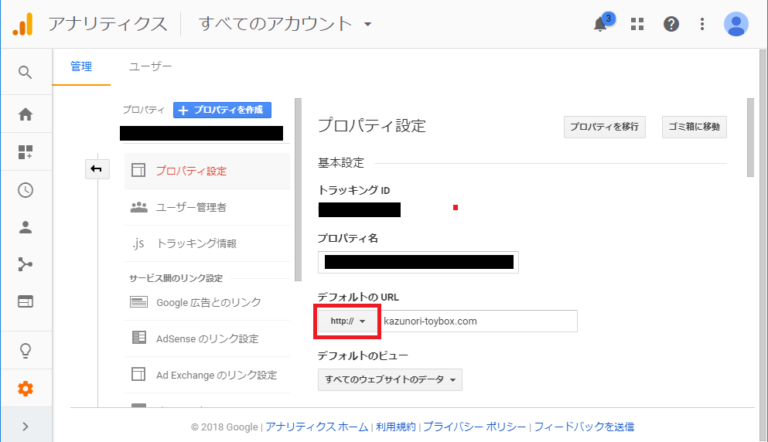Click the default URL text field
Image resolution: width=768 pixels, height=442 pixels.
click(x=478, y=321)
